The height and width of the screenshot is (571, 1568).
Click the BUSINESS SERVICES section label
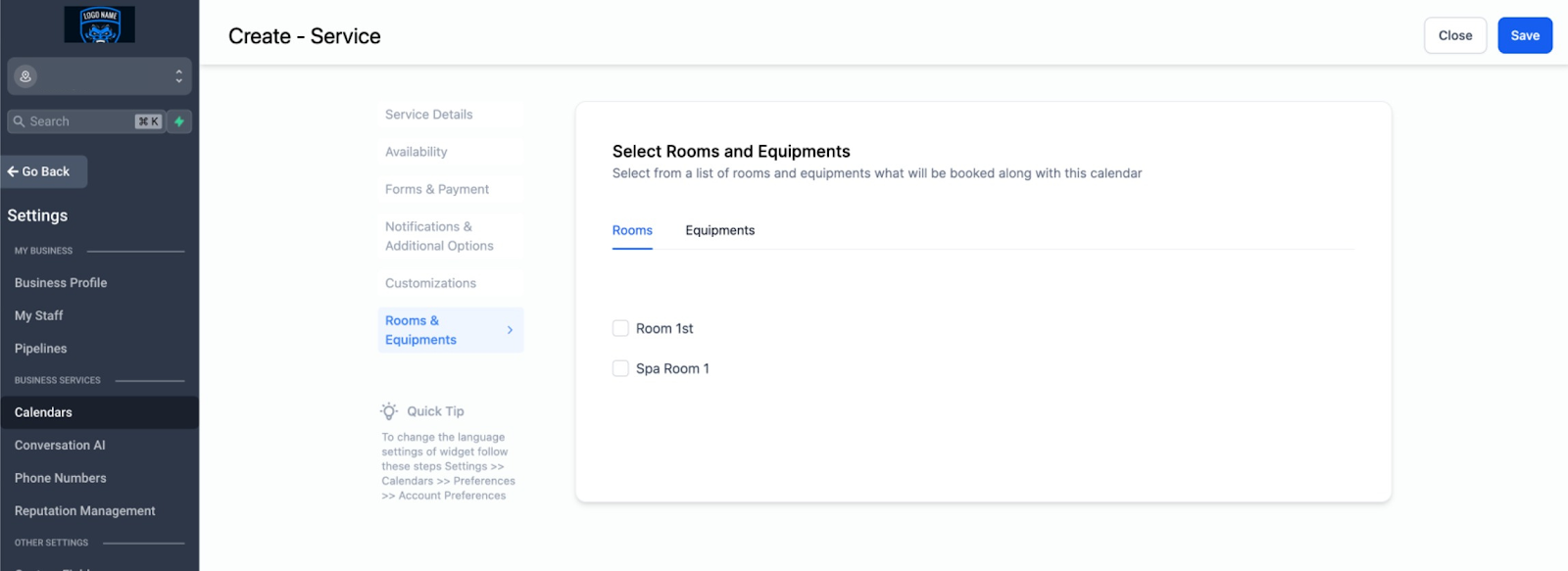pyautogui.click(x=58, y=380)
